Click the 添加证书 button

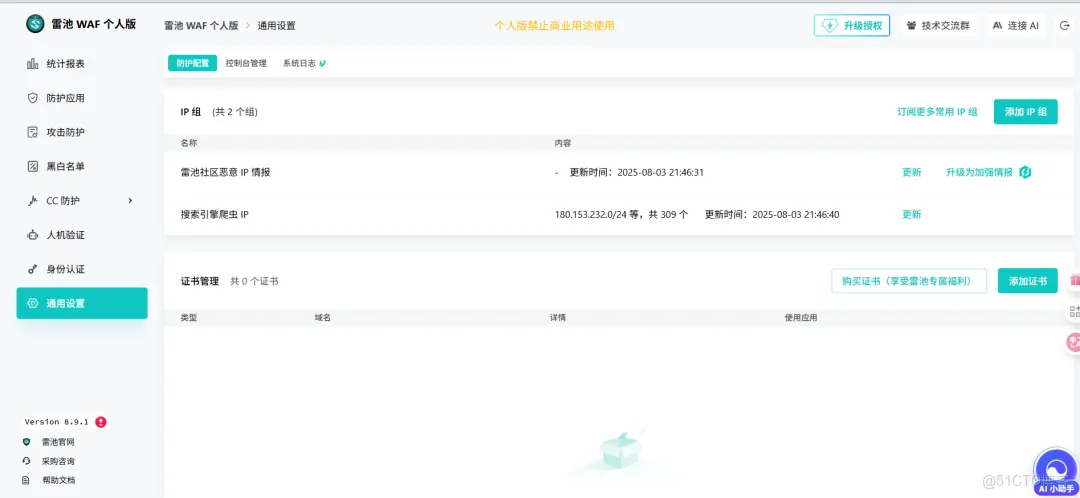(1027, 281)
